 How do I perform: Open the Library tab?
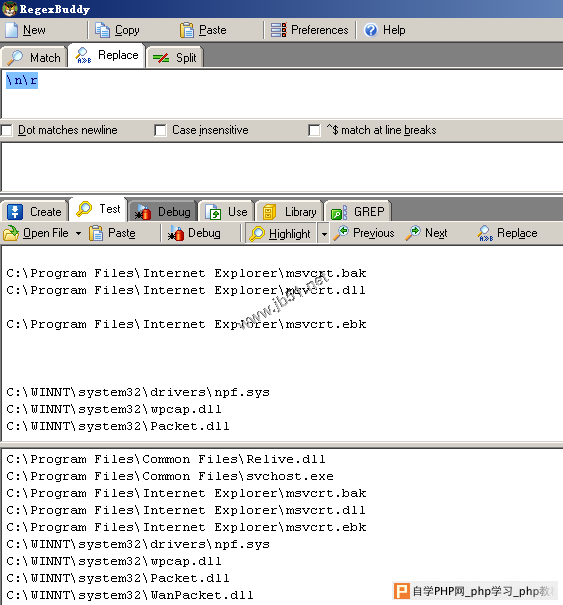point(289,211)
